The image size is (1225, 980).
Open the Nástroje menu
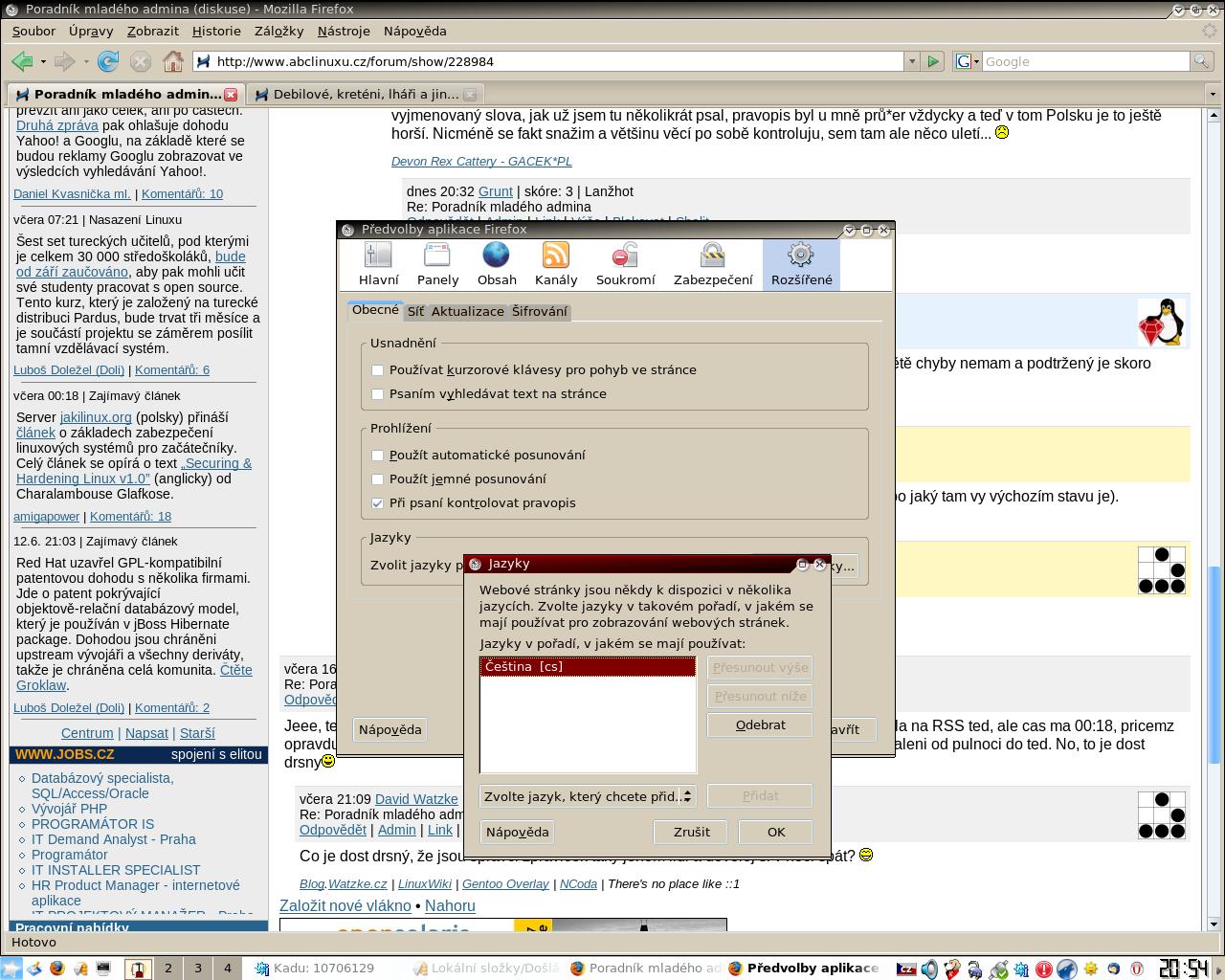[x=344, y=31]
